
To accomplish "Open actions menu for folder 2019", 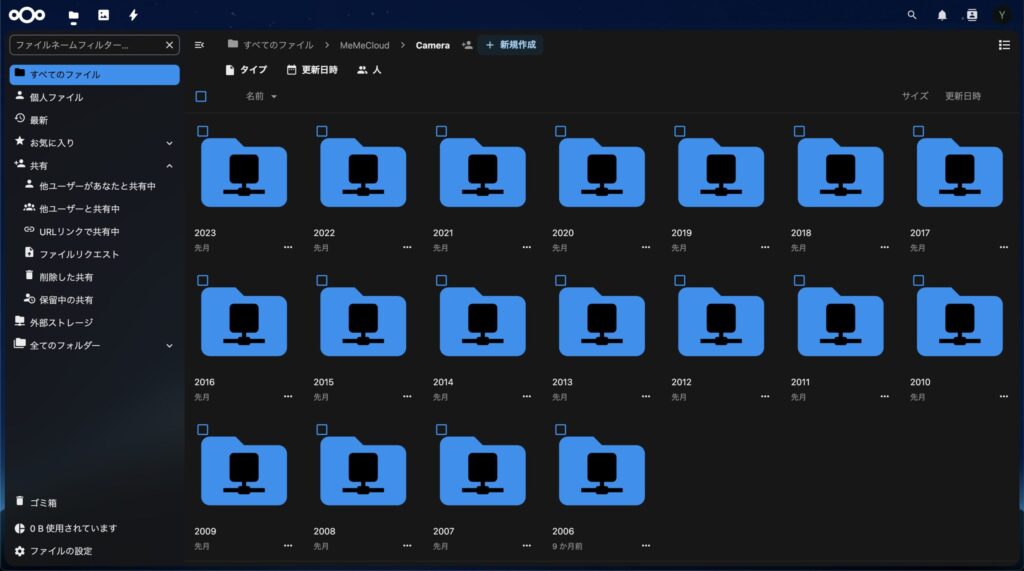I will pos(765,248).
